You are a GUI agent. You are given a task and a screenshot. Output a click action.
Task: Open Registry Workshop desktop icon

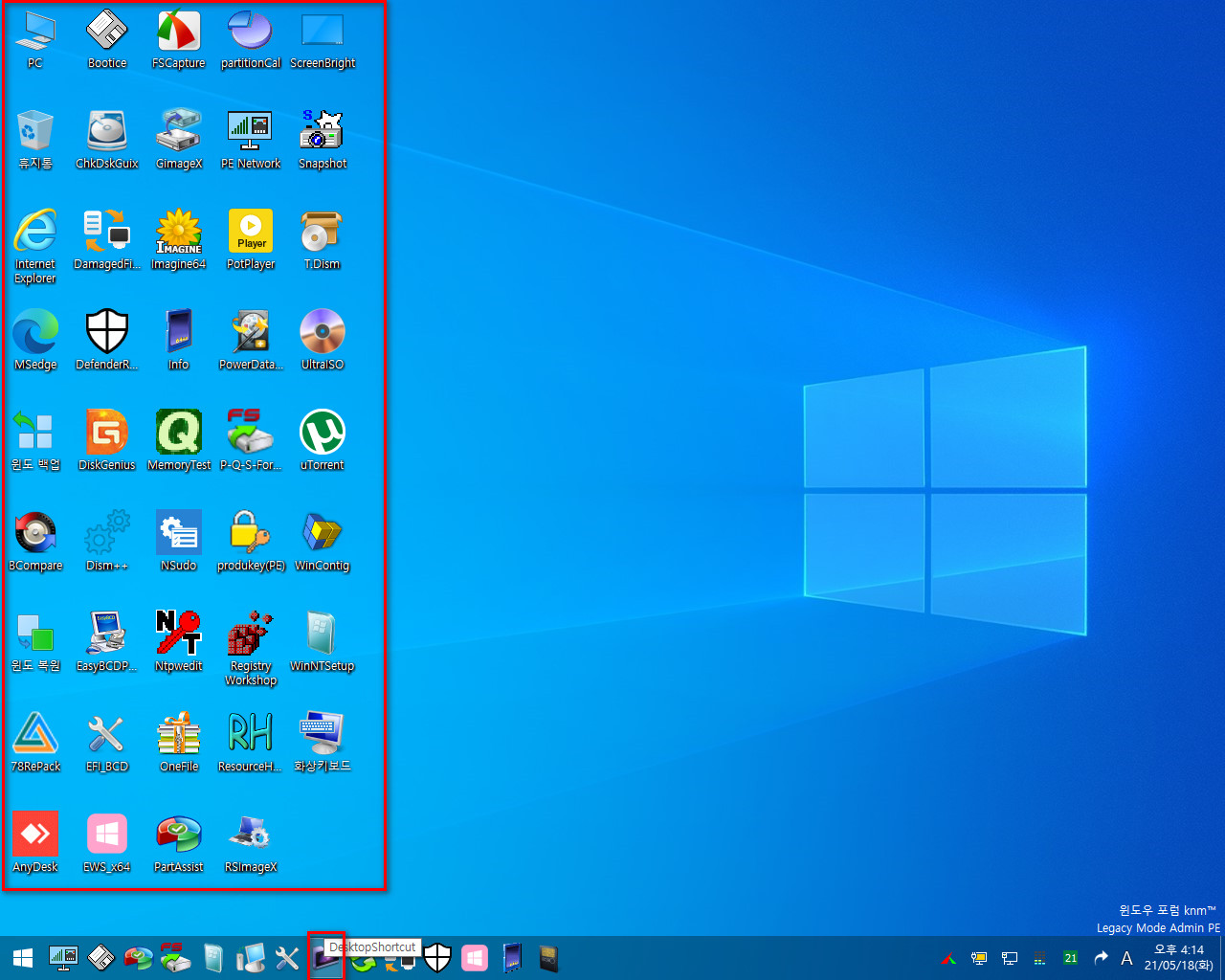tap(251, 649)
